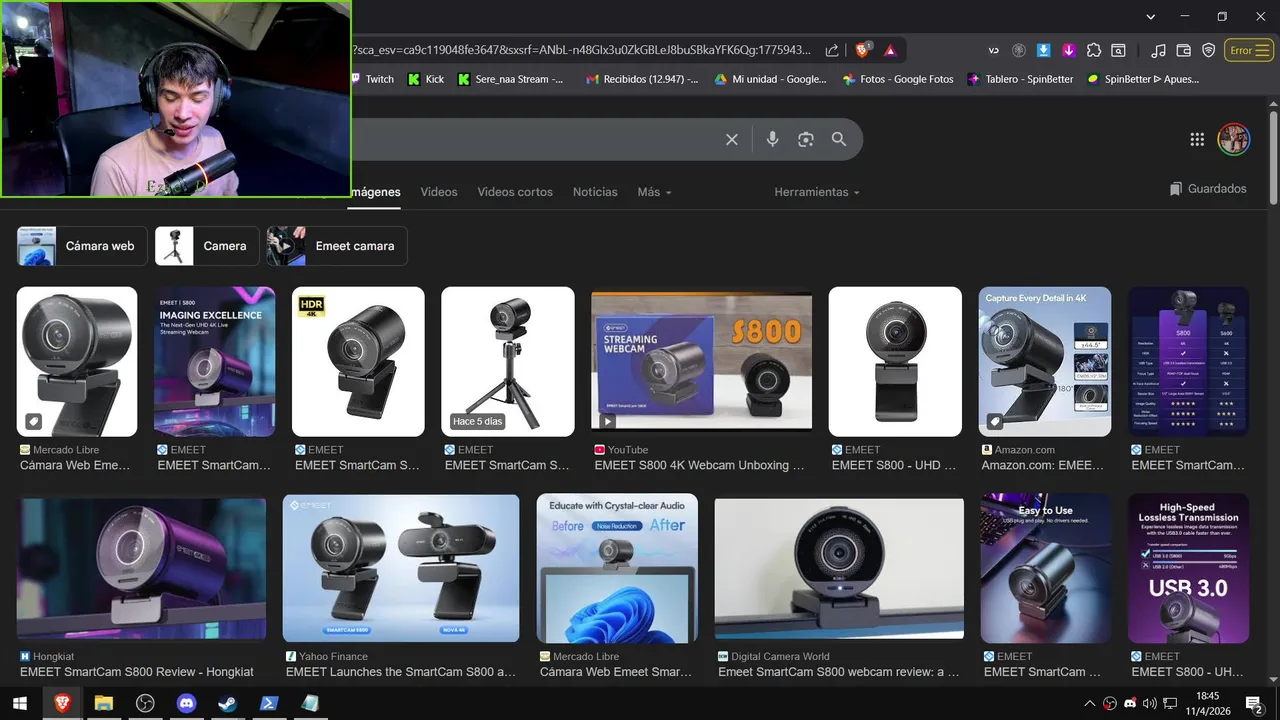Open the 'Hace 5 días' tripod webcam image

coord(508,362)
